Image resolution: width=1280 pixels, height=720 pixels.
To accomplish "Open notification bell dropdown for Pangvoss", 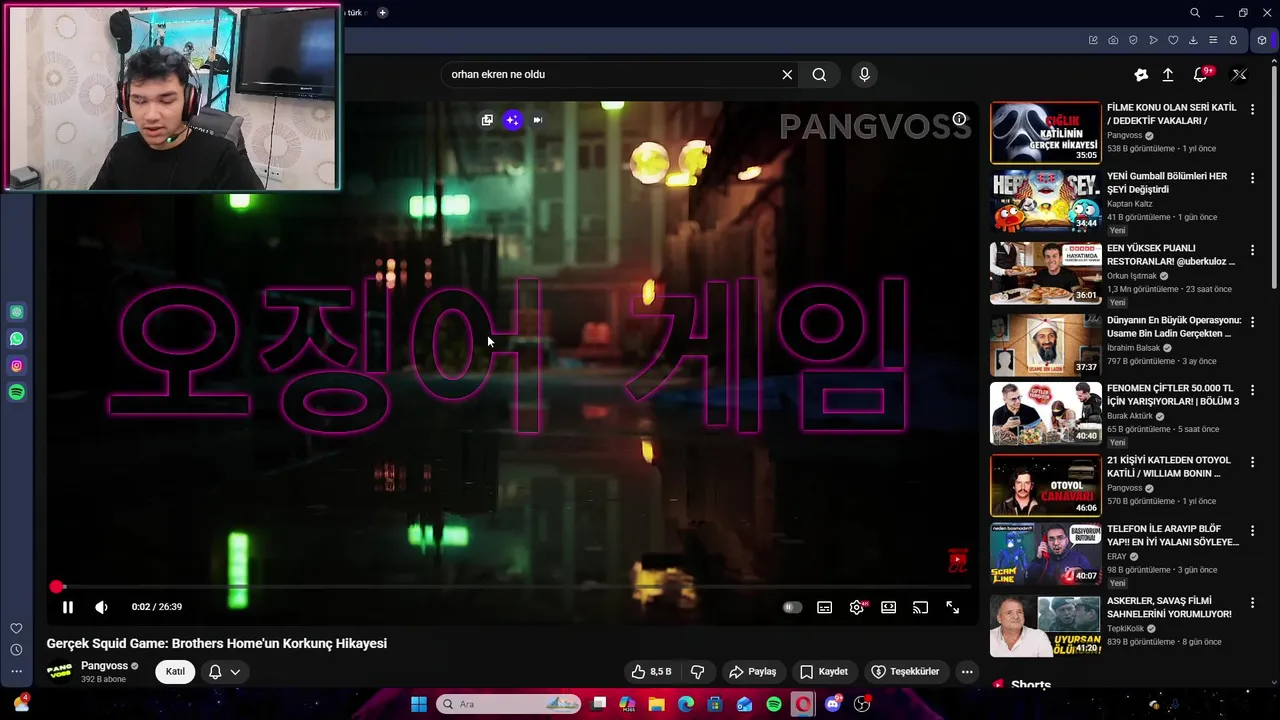I will pyautogui.click(x=224, y=672).
